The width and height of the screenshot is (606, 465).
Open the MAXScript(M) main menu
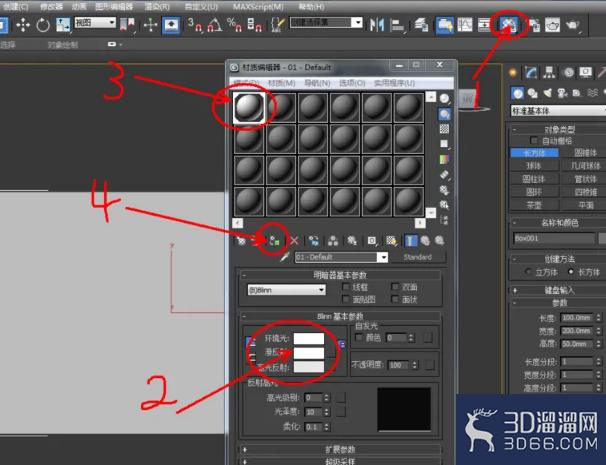click(258, 7)
